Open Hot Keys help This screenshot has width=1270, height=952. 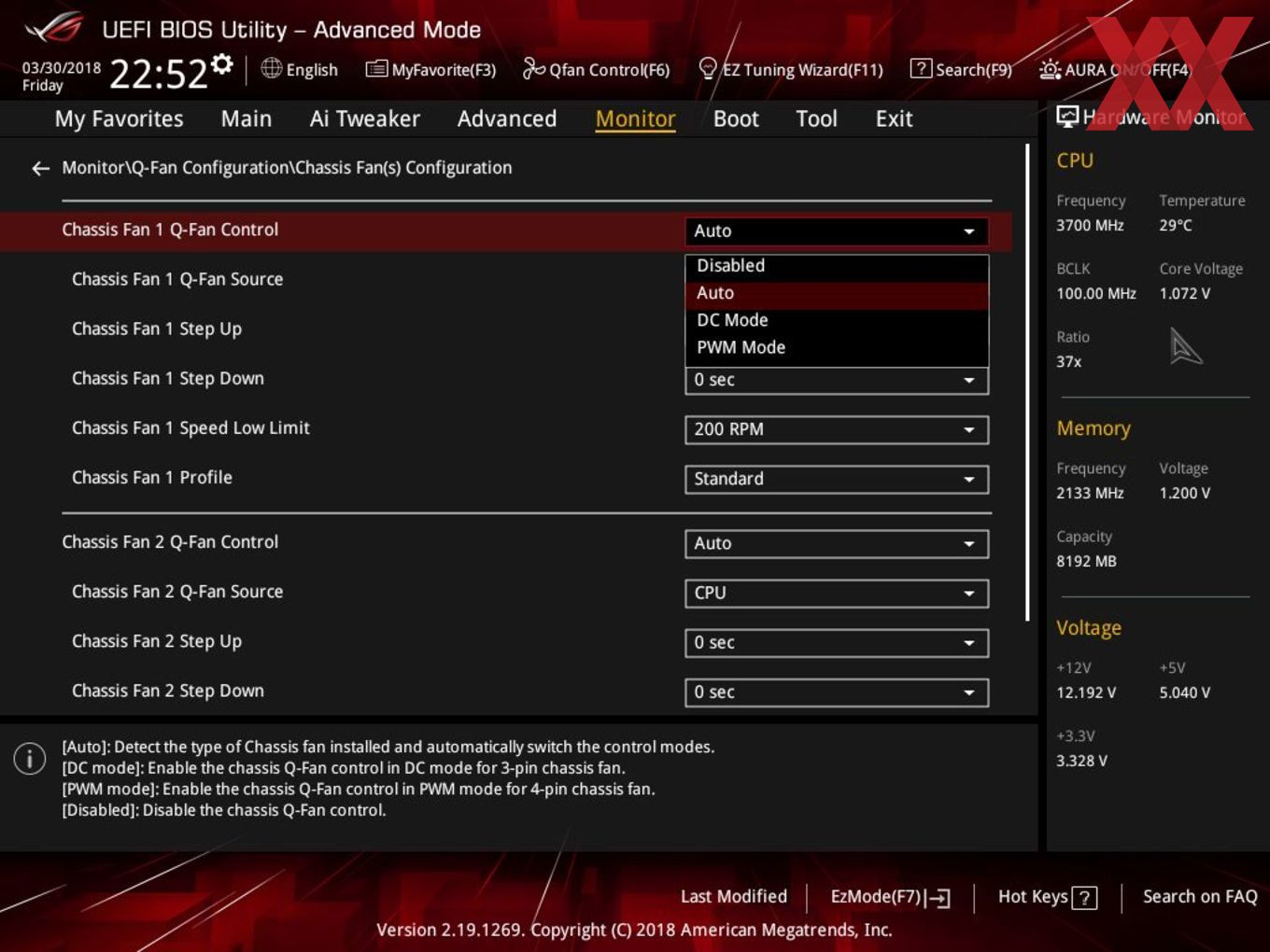(x=1047, y=897)
